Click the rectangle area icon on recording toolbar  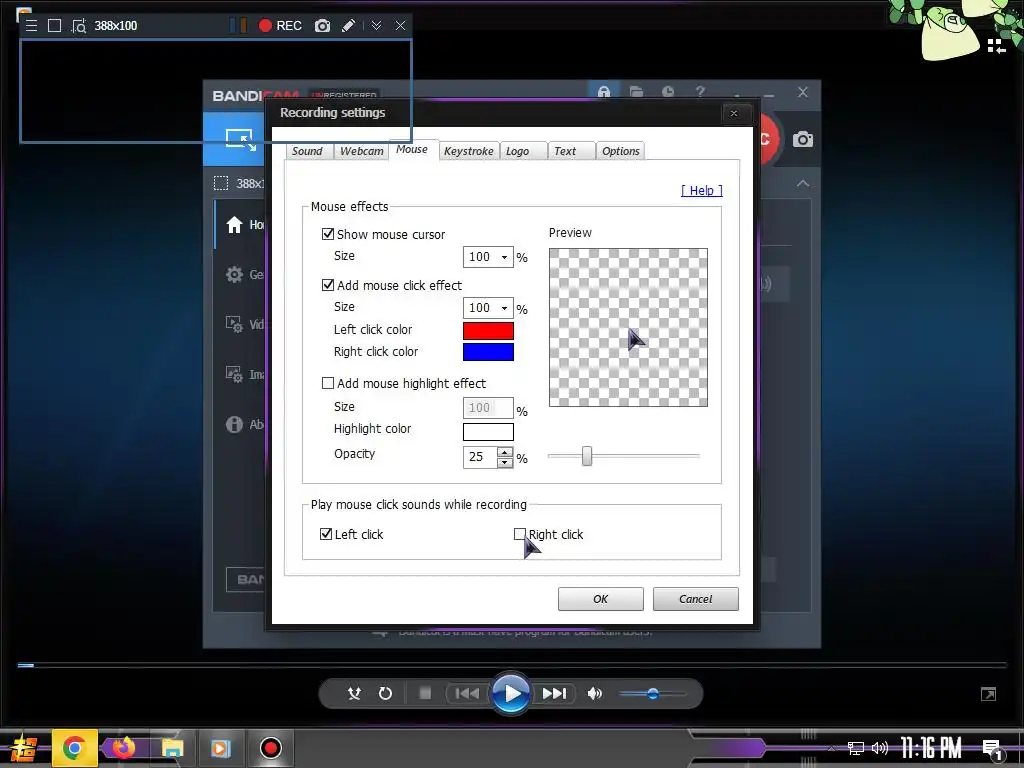tap(55, 25)
